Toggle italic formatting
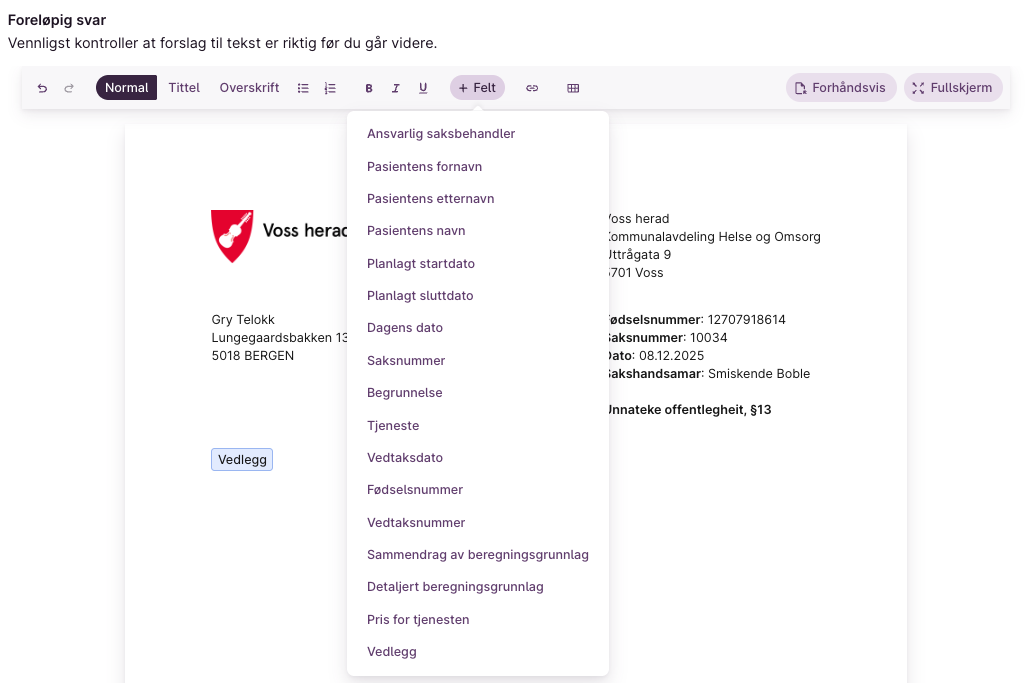1036x683 pixels. coord(396,88)
